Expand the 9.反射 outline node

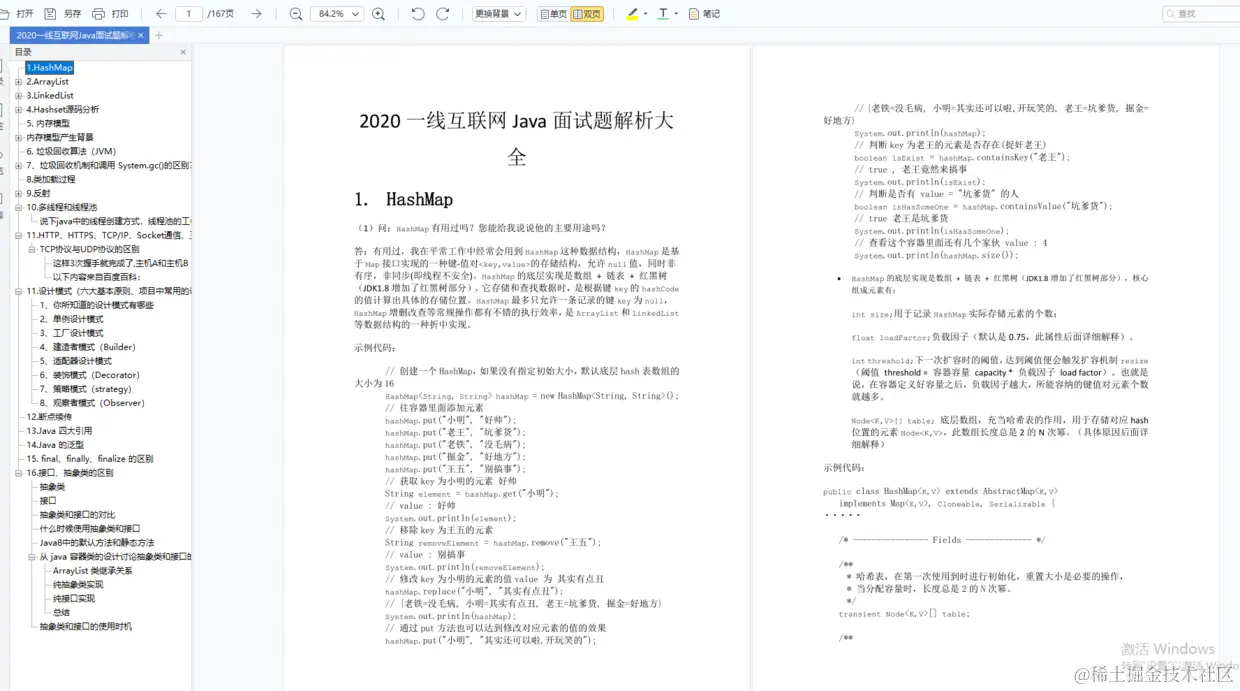[x=18, y=194]
